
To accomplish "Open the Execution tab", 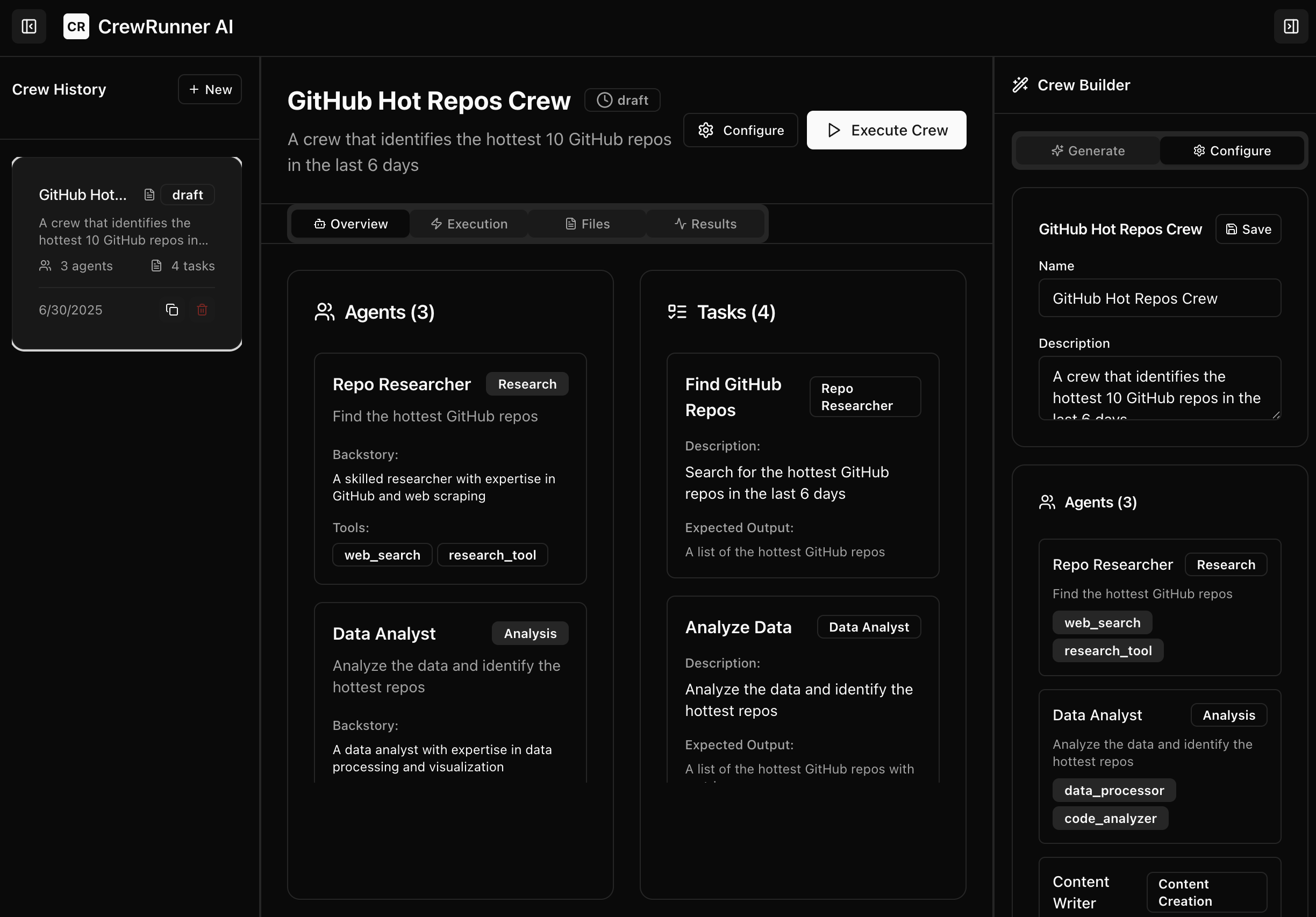I will tap(469, 224).
